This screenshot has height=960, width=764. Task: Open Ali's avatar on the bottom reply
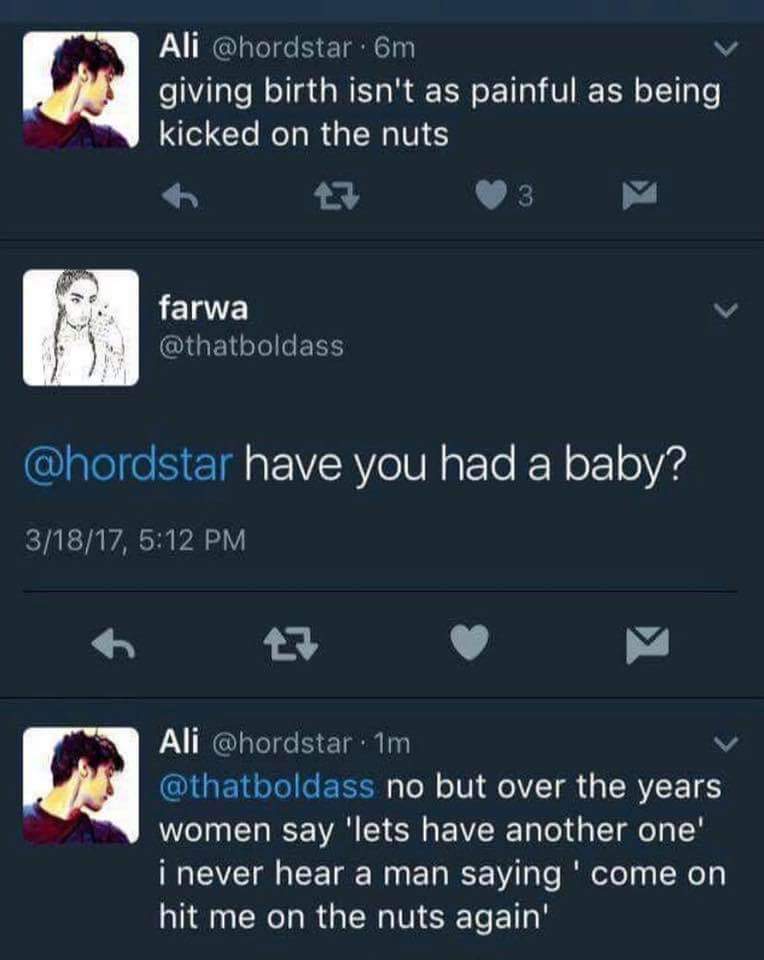pyautogui.click(x=81, y=786)
